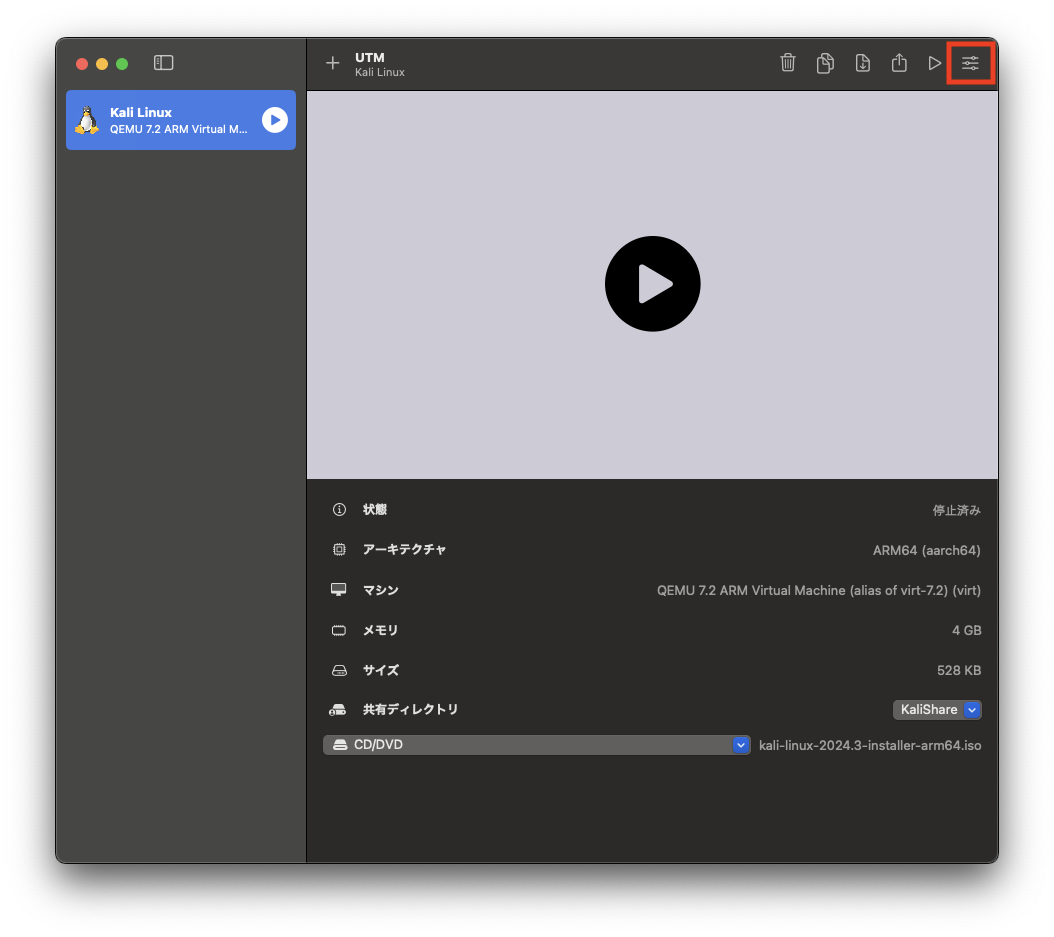Click the memory icon beside メモリ
The image size is (1054, 937).
[339, 630]
